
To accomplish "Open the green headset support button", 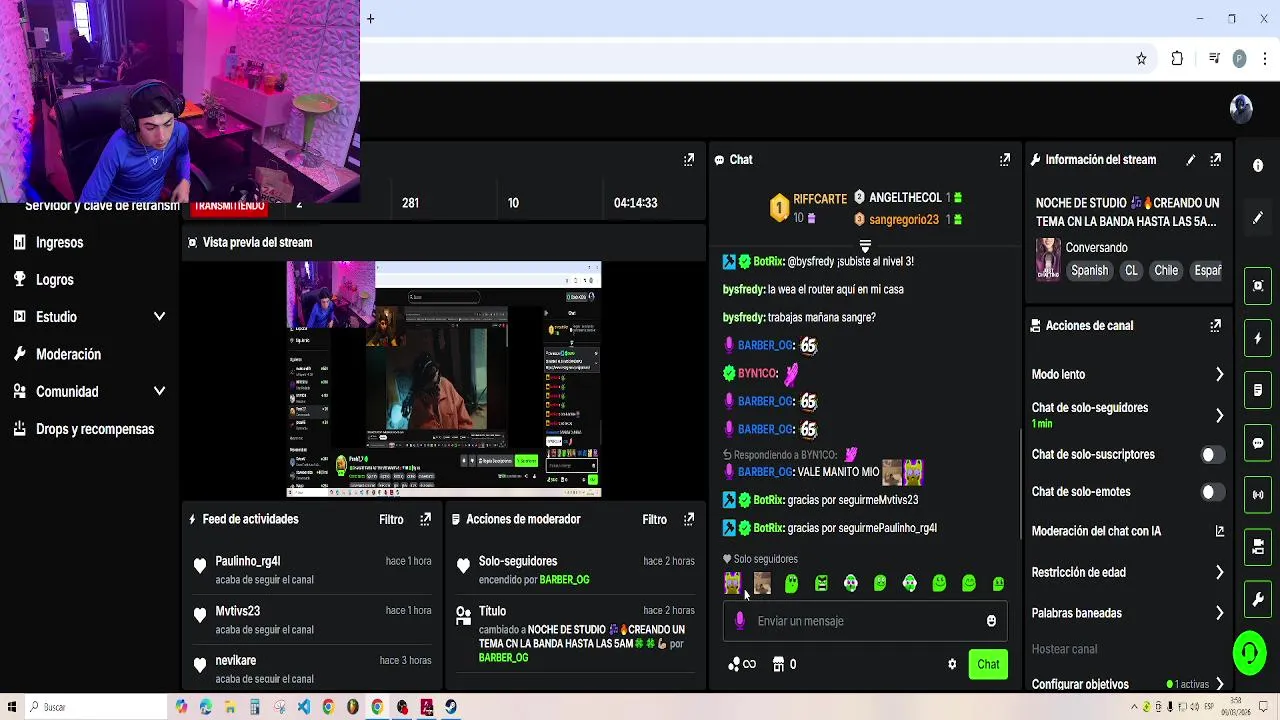I will 1249,654.
